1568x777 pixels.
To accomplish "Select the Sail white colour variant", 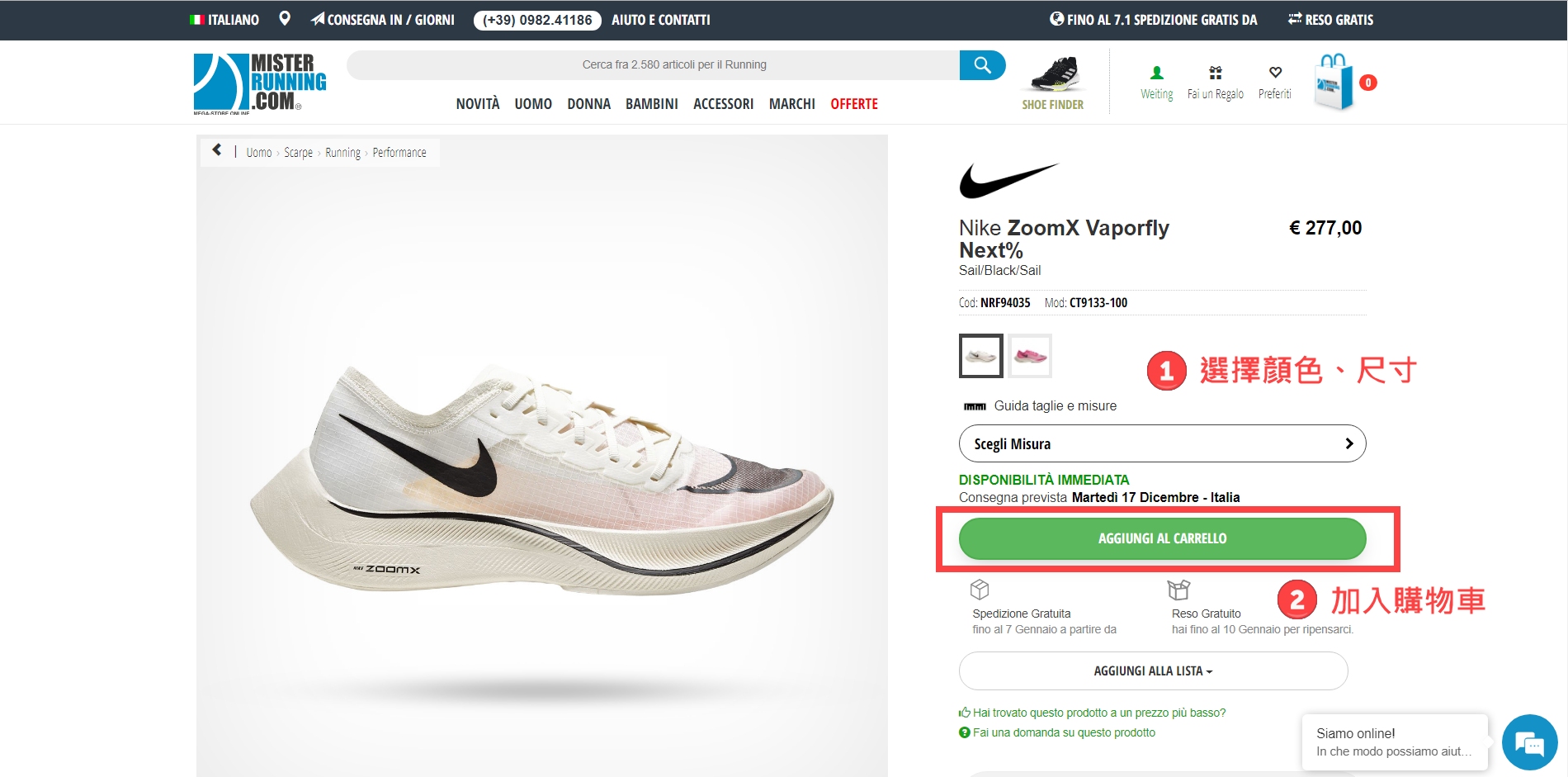I will click(981, 356).
